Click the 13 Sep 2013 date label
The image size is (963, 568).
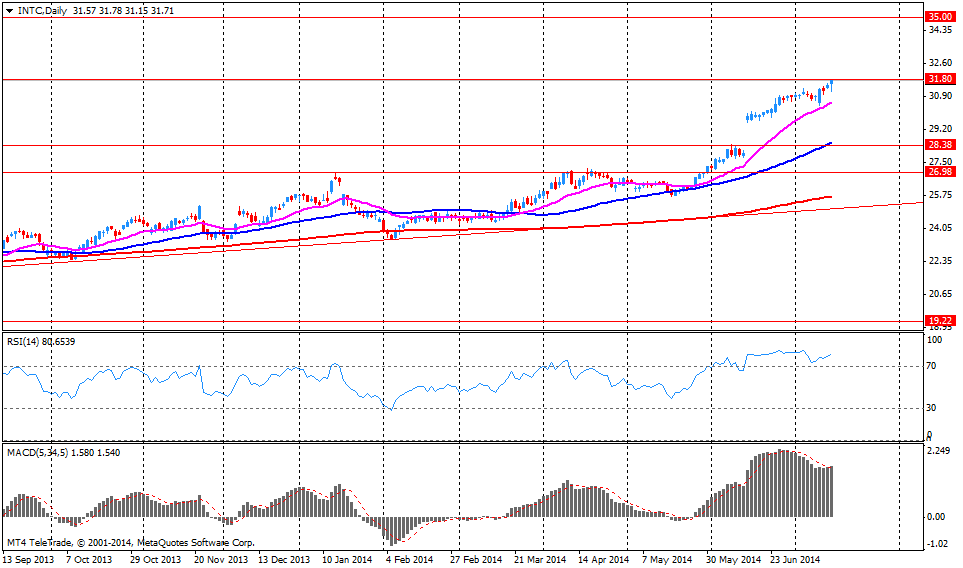pyautogui.click(x=28, y=559)
